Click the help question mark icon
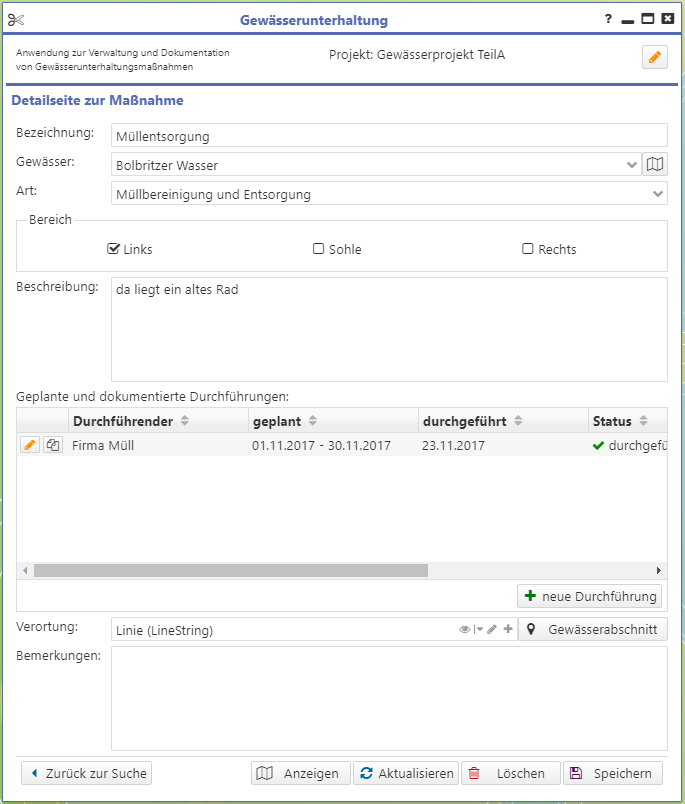685x804 pixels. pos(608,19)
